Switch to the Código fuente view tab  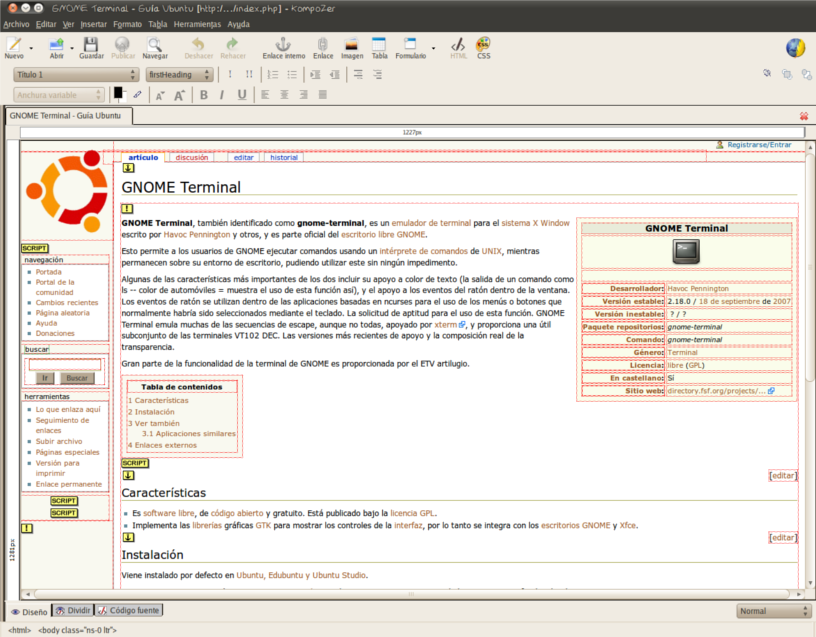(x=130, y=610)
